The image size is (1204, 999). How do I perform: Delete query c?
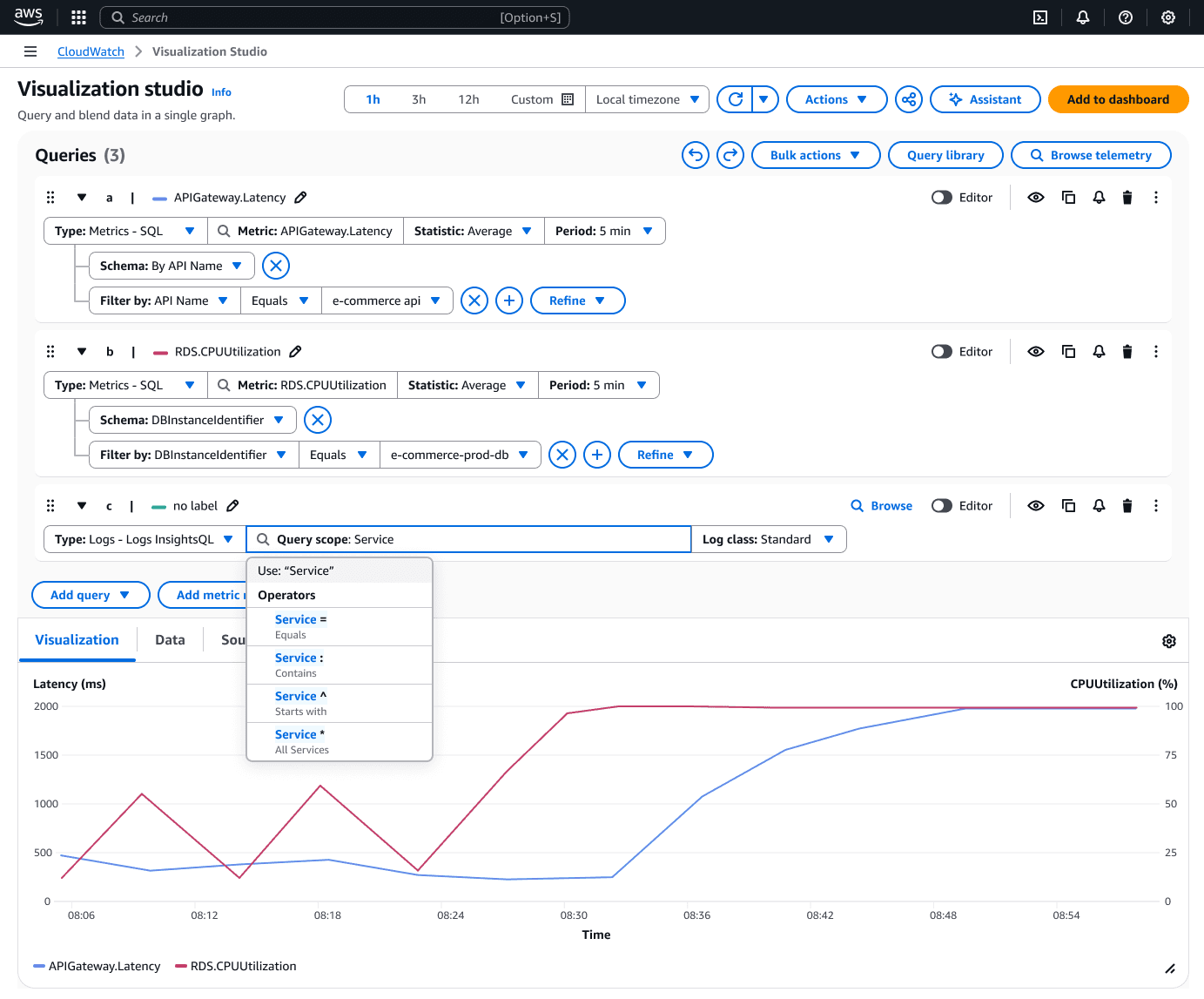(x=1127, y=506)
